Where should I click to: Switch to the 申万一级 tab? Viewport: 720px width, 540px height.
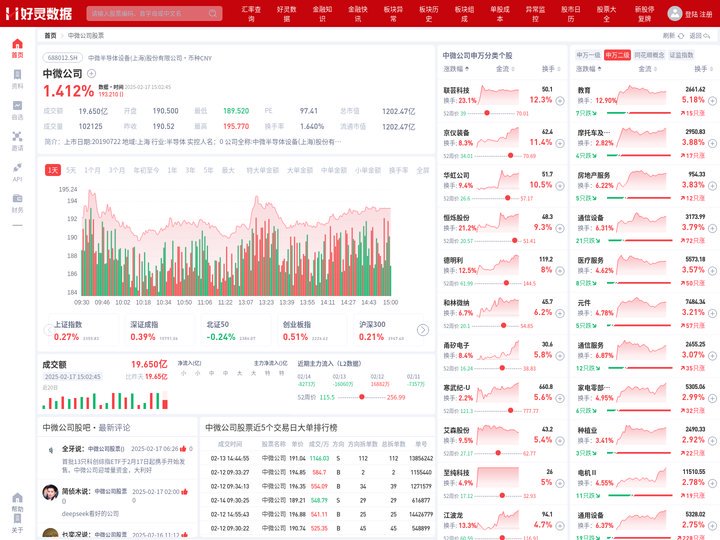tap(588, 55)
